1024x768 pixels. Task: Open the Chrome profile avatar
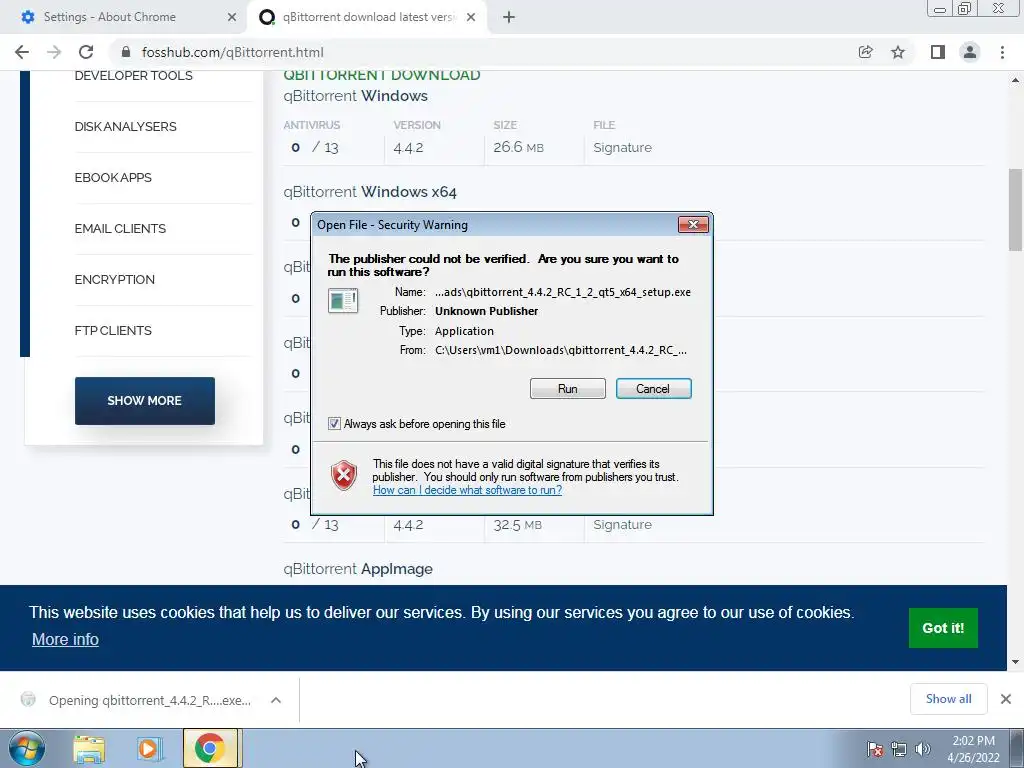click(970, 52)
